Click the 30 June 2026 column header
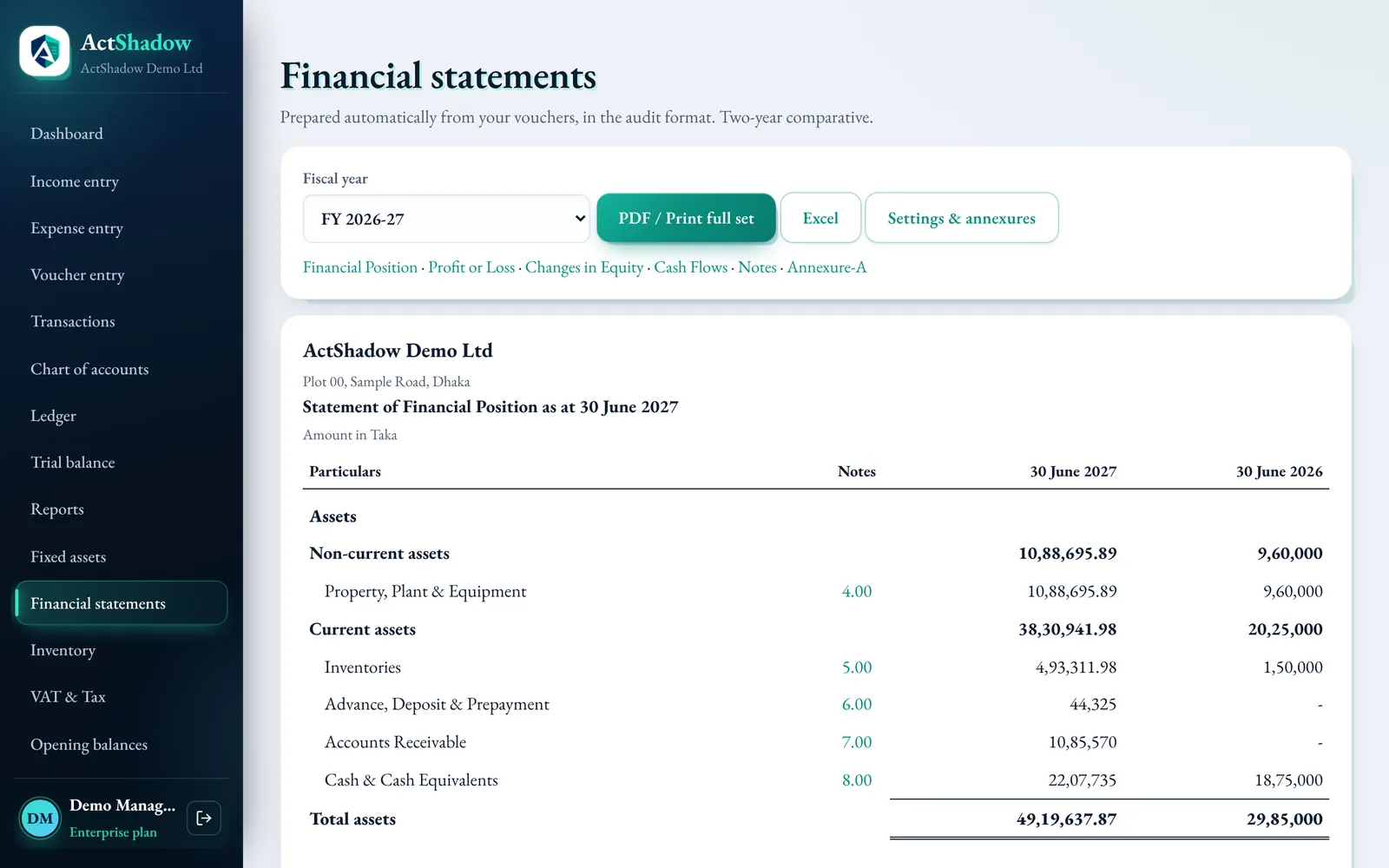This screenshot has height=868, width=1389. [1280, 471]
